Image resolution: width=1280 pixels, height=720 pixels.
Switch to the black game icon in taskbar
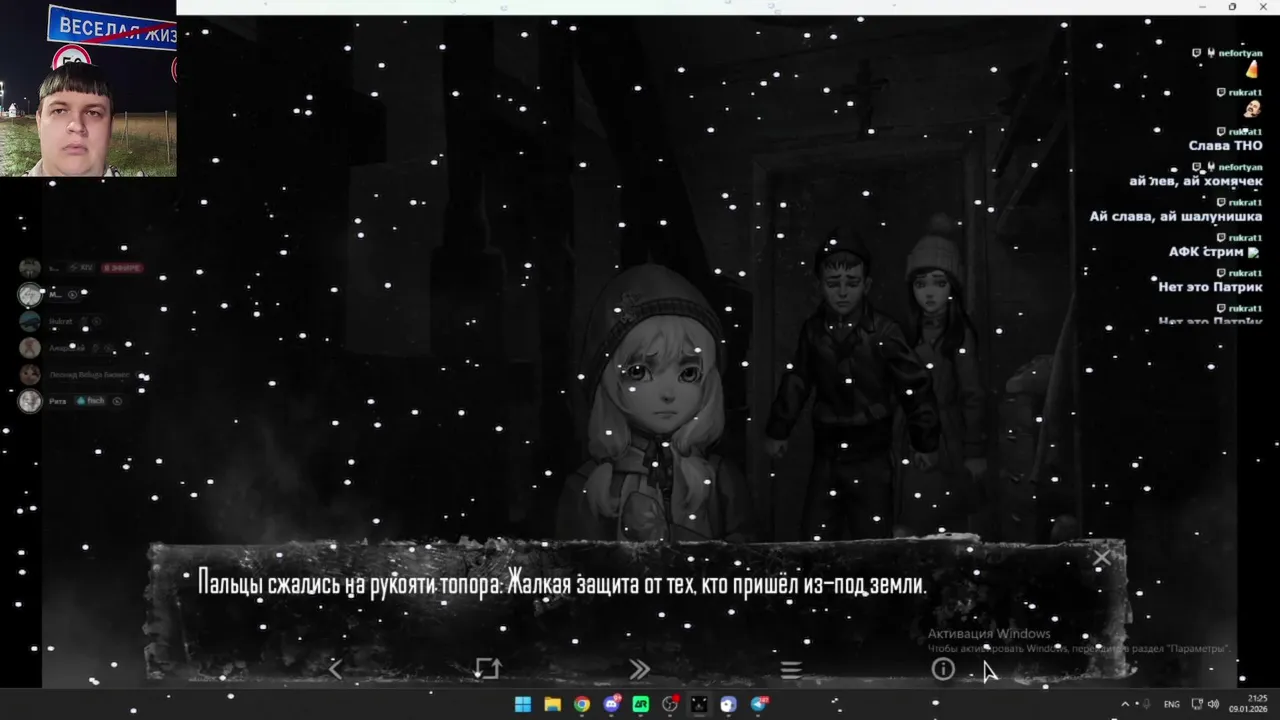tap(699, 704)
